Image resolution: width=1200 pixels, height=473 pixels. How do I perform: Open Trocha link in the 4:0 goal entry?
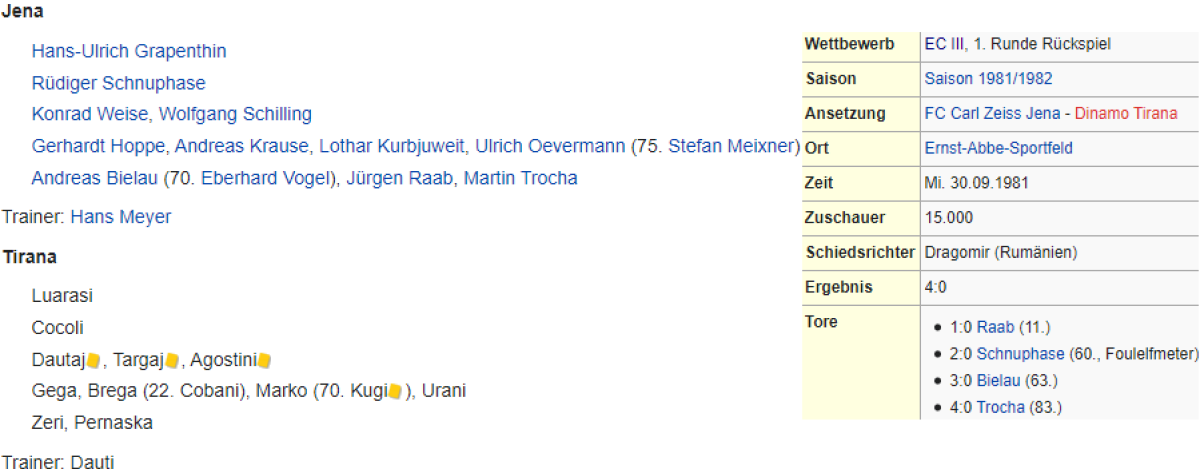click(x=1000, y=407)
